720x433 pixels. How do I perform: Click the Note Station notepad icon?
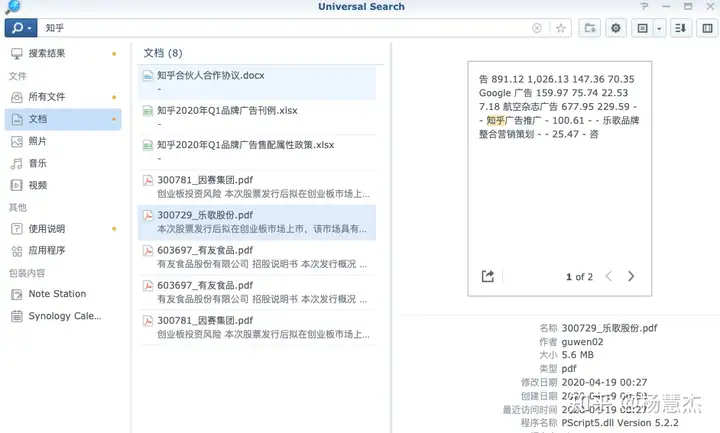pyautogui.click(x=17, y=294)
